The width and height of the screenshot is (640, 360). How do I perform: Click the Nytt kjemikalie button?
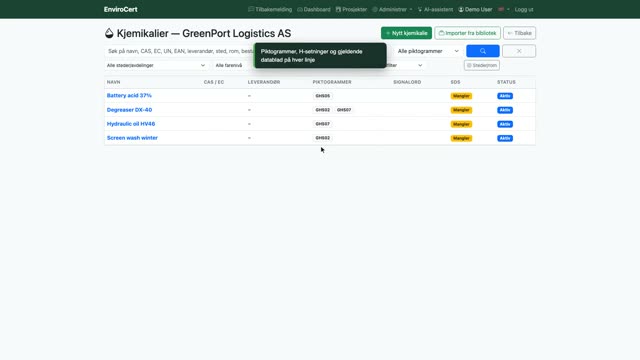[x=406, y=33]
